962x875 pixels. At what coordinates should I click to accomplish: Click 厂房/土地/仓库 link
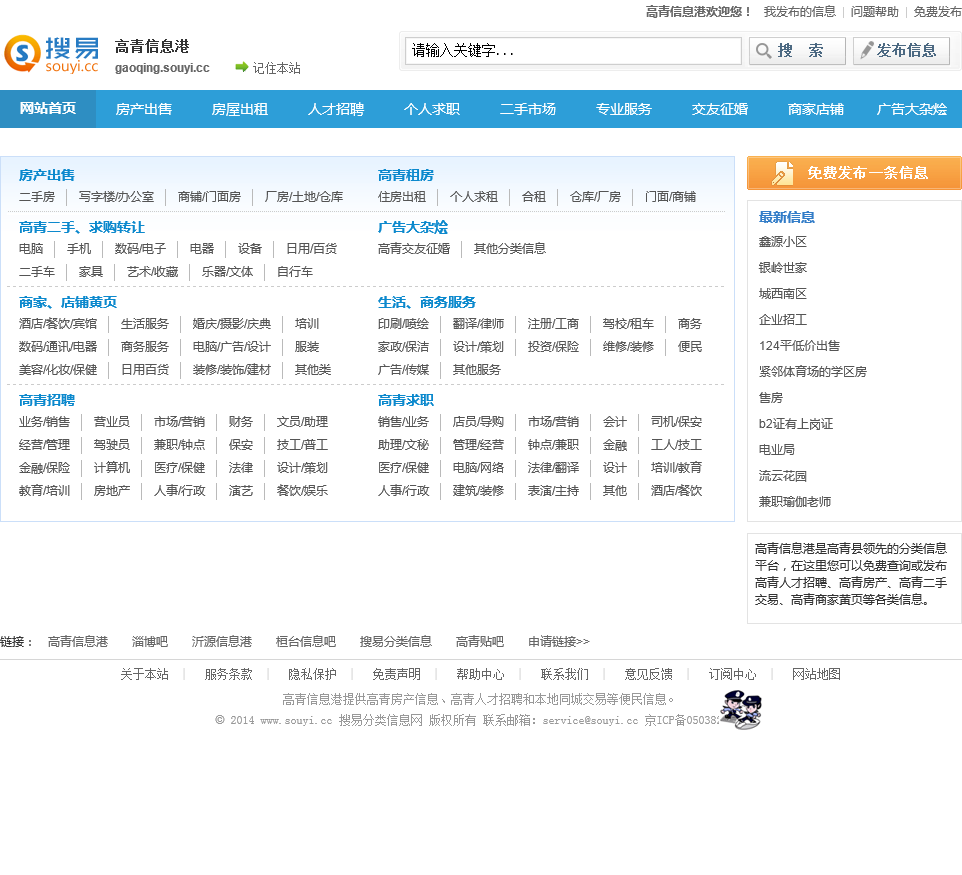pyautogui.click(x=304, y=197)
